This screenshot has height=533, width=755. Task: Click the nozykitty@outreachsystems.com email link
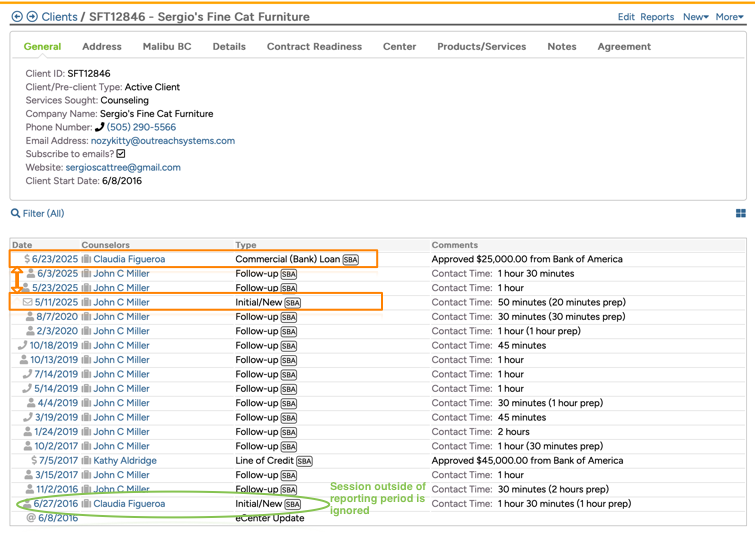pos(163,141)
